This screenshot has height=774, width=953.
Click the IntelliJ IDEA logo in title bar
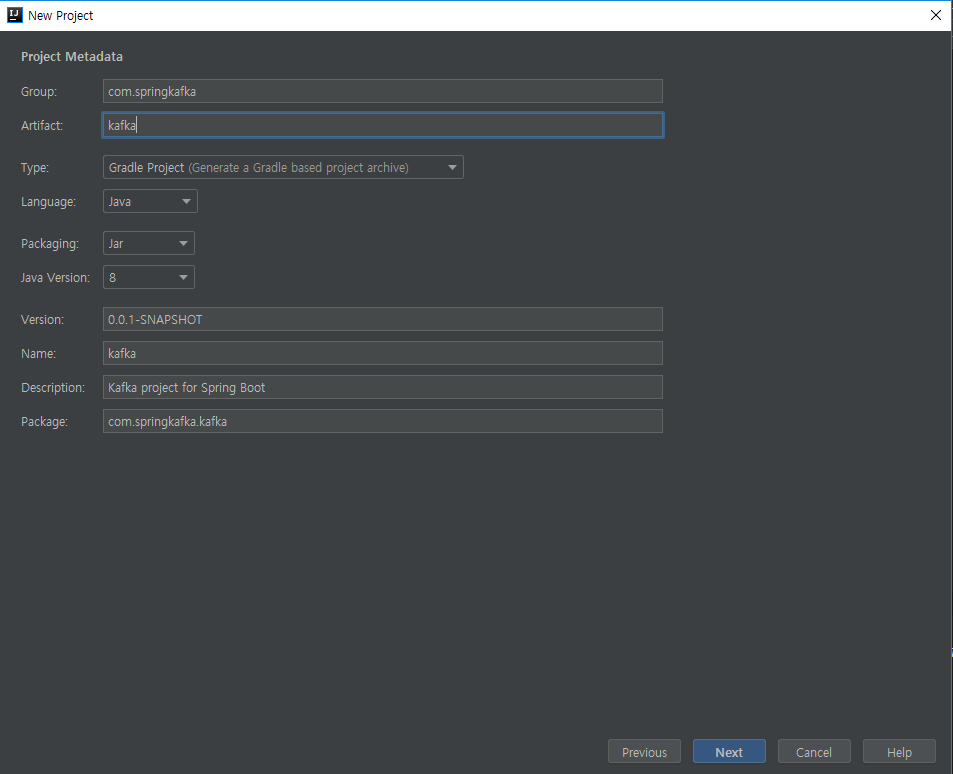point(15,15)
